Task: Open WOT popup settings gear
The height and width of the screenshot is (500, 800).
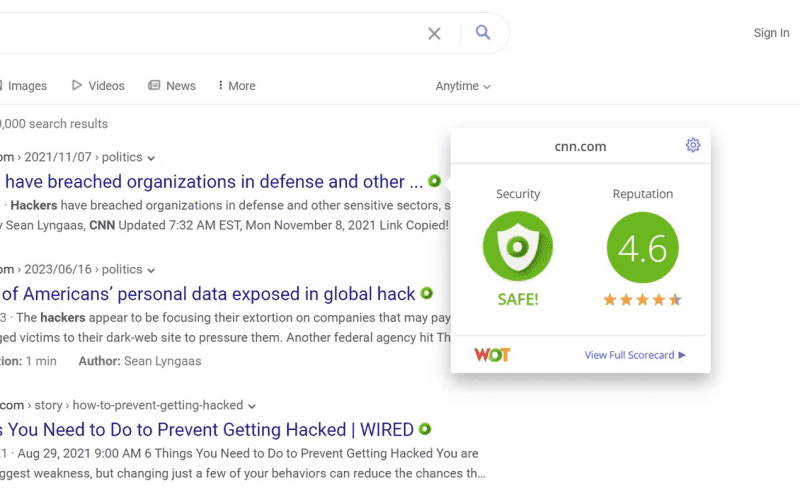Action: coord(693,145)
